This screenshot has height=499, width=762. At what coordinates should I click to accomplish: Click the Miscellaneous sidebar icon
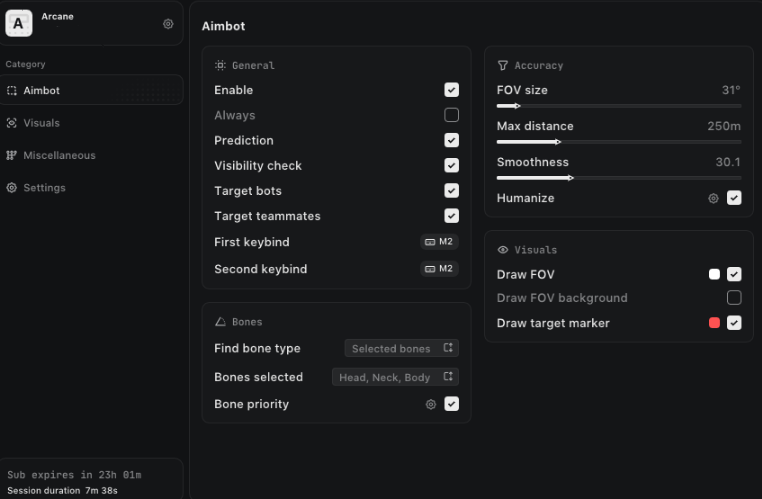tap(11, 155)
